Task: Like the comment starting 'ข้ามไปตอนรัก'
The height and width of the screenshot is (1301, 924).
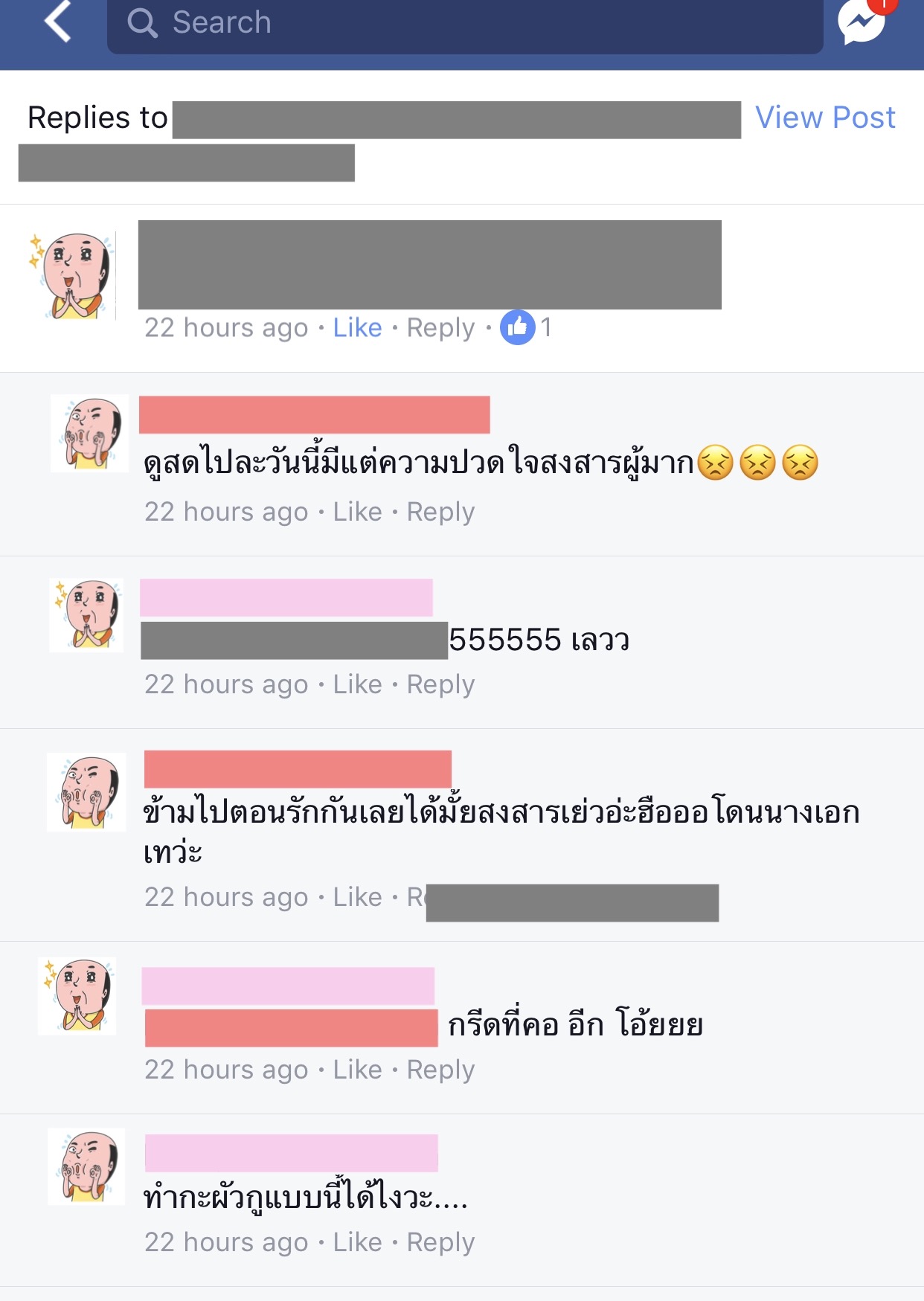Action: (x=357, y=897)
